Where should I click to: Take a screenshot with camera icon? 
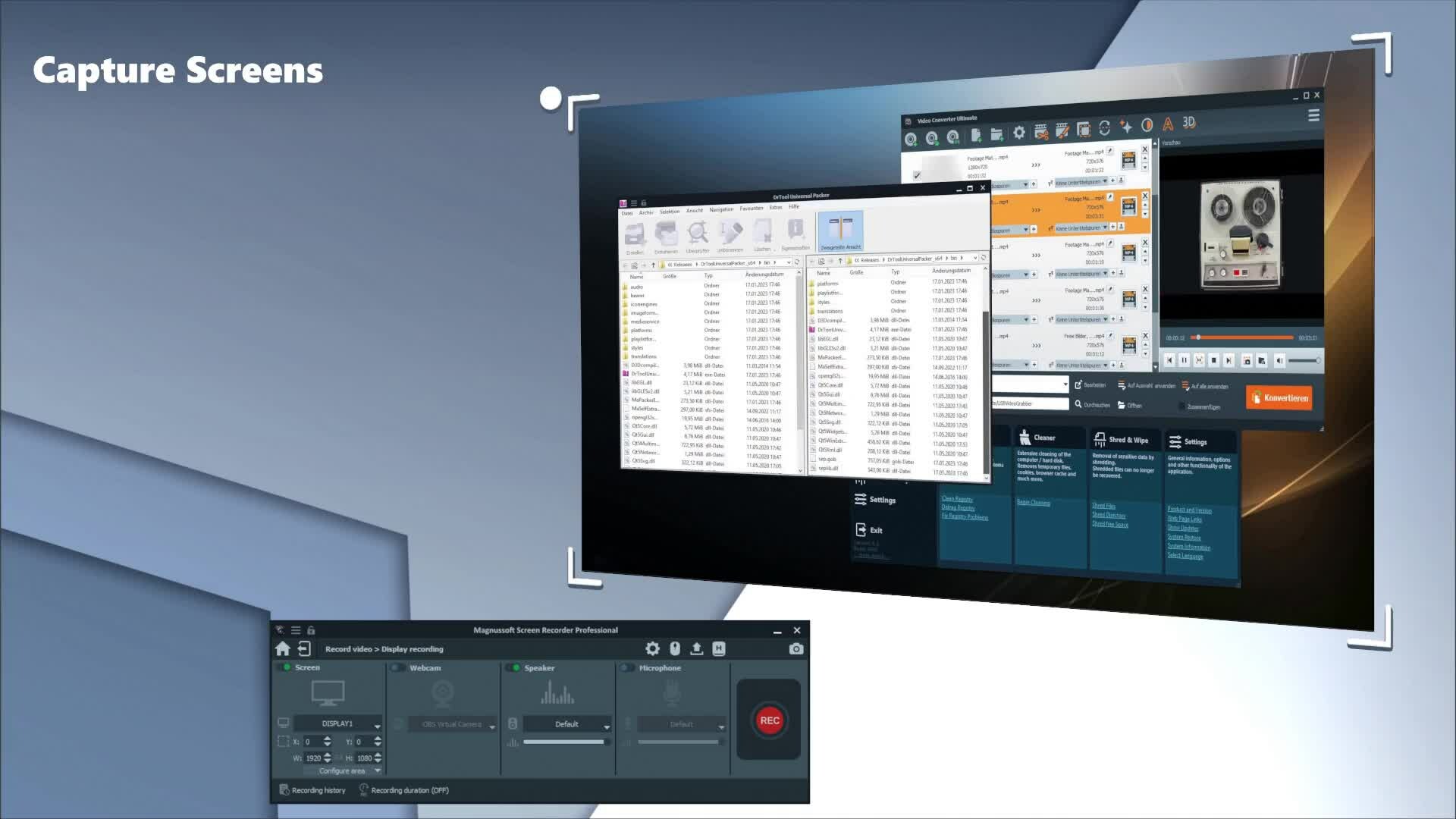click(x=795, y=649)
